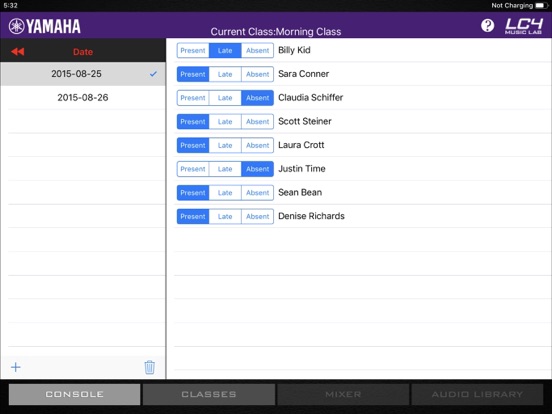Mark Claudia Schiffer as Present
552x414 pixels.
tap(193, 98)
